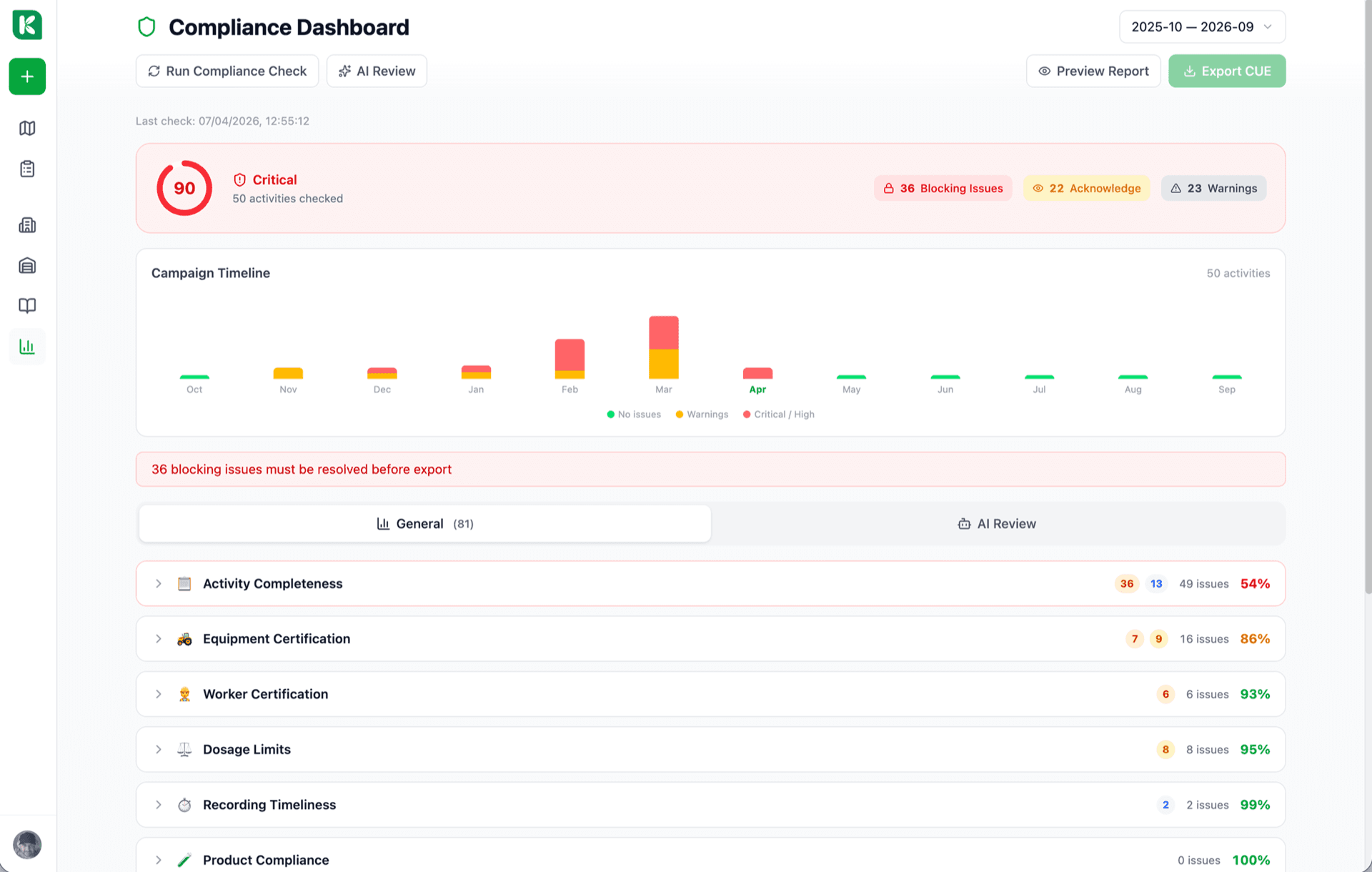Image resolution: width=1372 pixels, height=872 pixels.
Task: Click the green K app logo
Action: [x=27, y=25]
